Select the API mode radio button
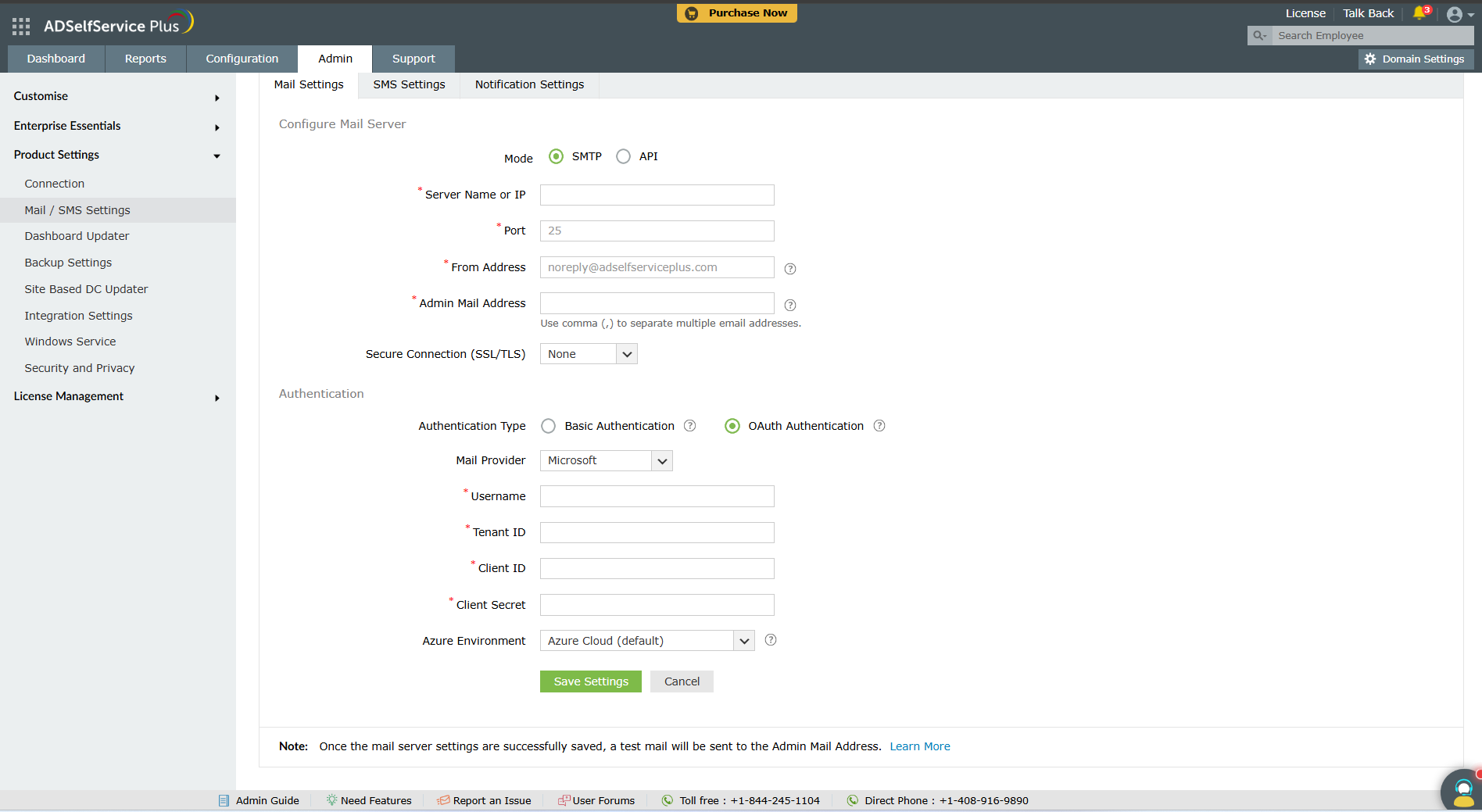This screenshot has width=1482, height=812. (623, 156)
